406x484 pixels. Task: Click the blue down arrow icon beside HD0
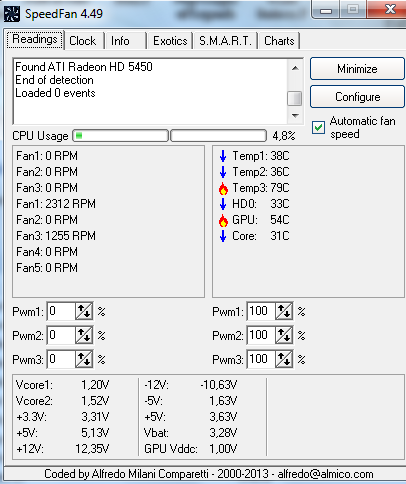223,204
